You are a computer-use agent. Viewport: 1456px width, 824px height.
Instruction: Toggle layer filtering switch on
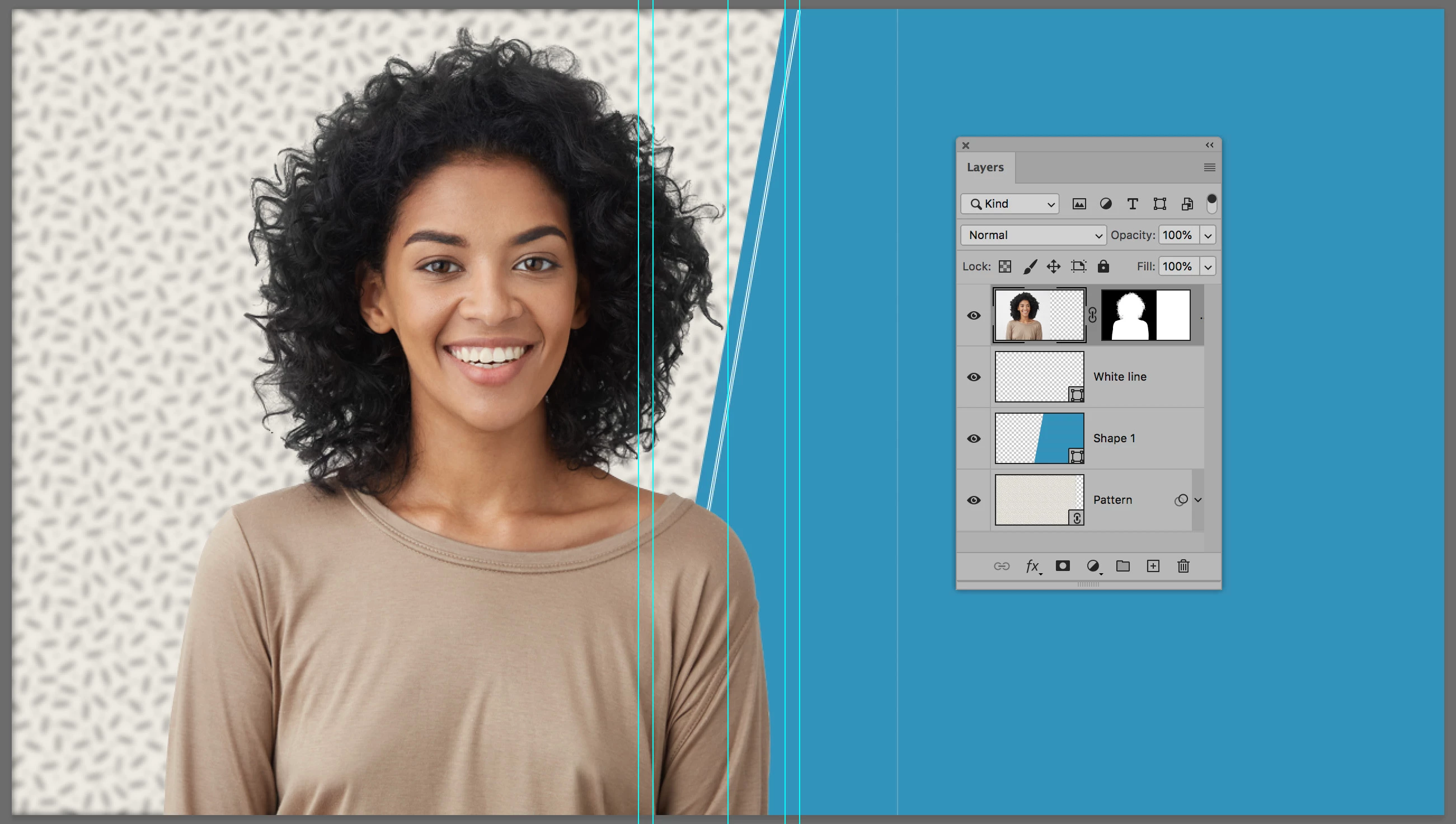click(1211, 203)
